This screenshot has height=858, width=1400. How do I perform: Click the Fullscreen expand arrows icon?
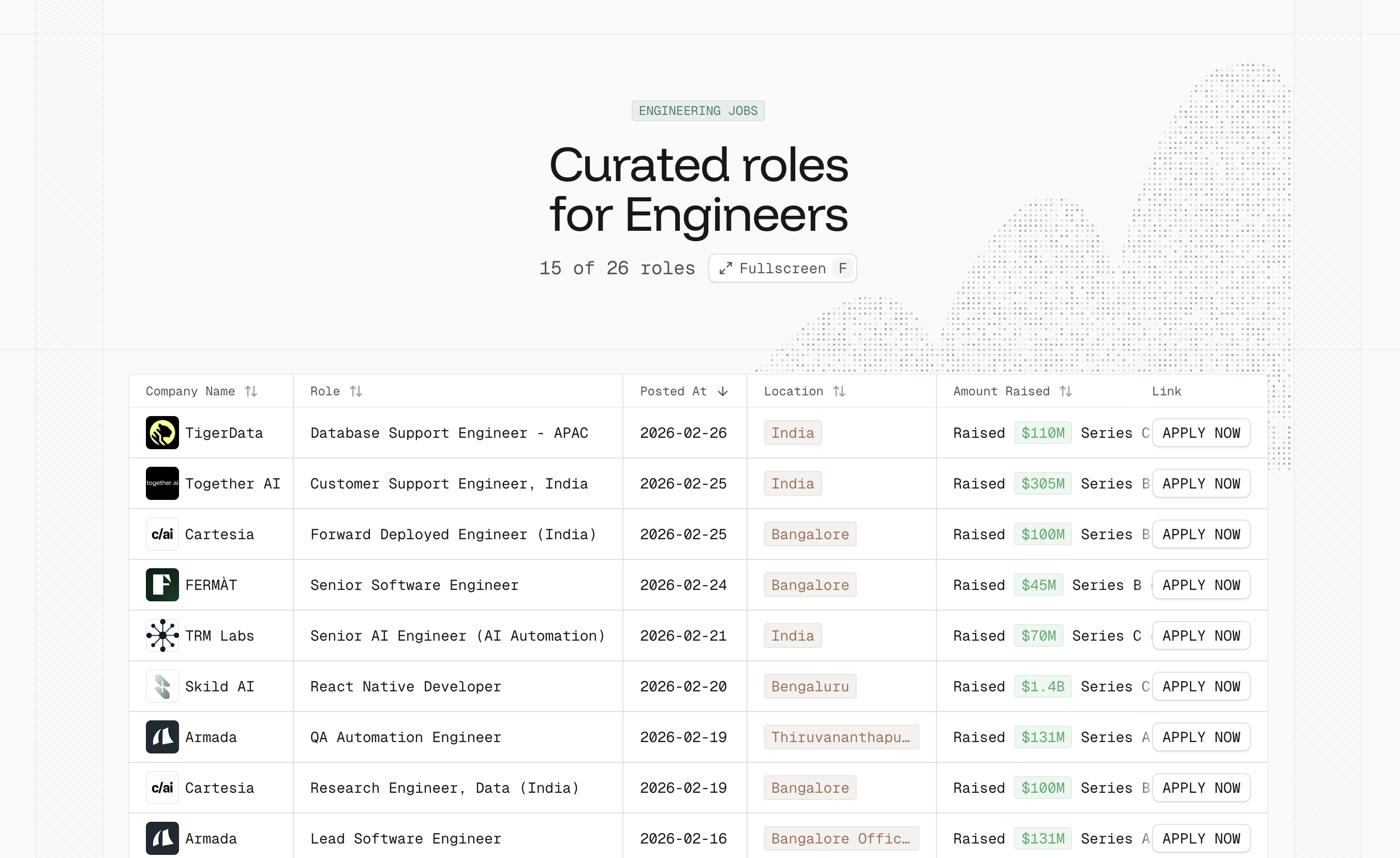click(725, 269)
